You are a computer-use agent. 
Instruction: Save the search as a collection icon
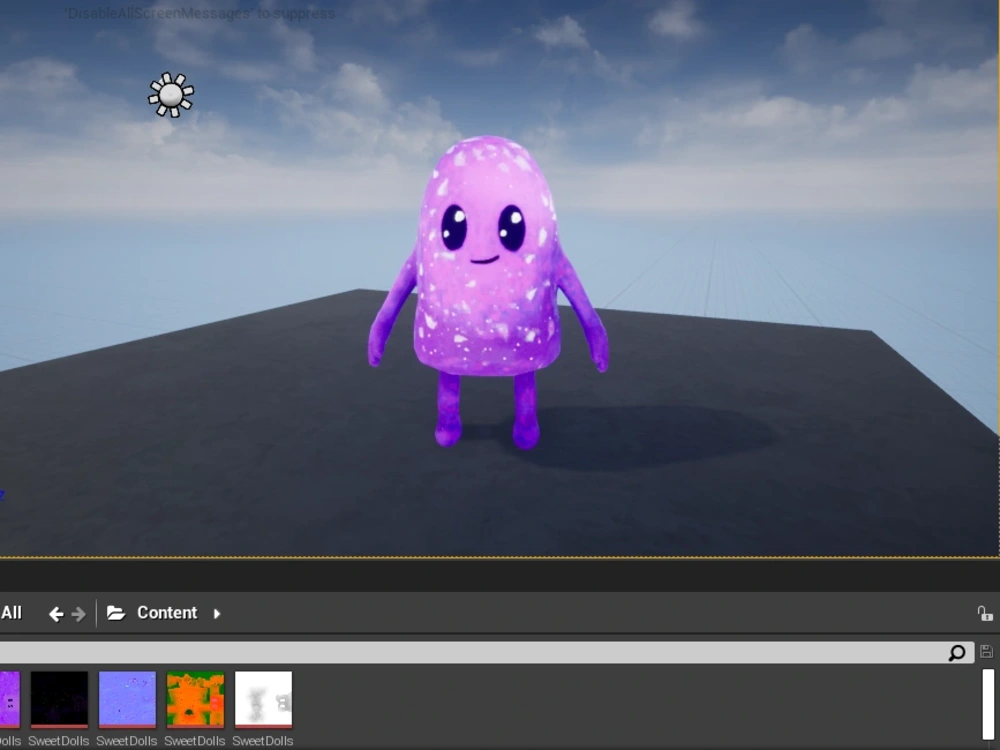pyautogui.click(x=986, y=652)
